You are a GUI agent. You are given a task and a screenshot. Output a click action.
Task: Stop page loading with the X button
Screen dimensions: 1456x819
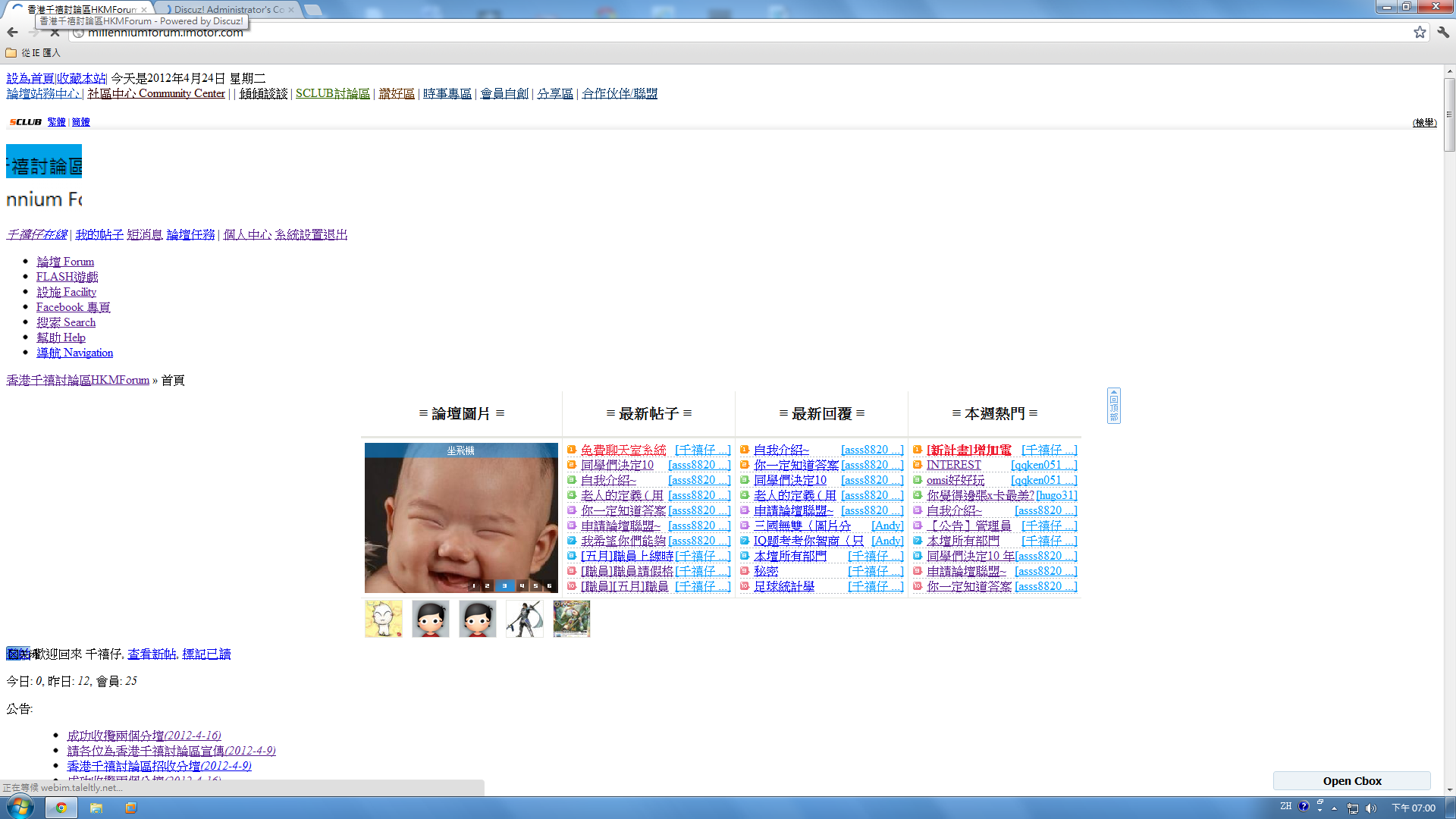[x=55, y=33]
